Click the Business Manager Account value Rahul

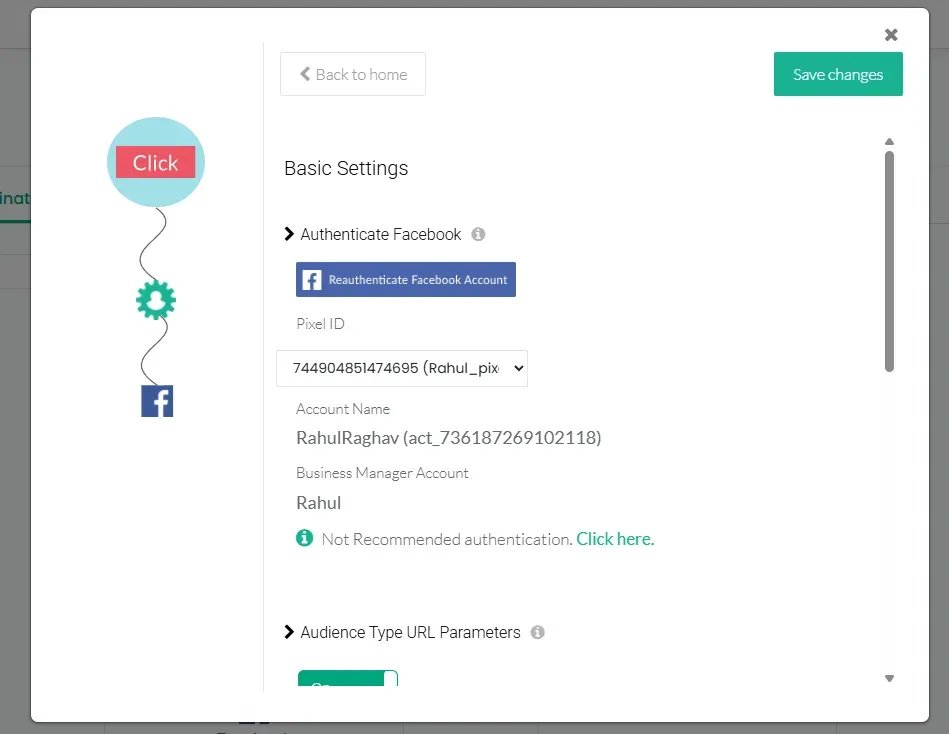(318, 503)
